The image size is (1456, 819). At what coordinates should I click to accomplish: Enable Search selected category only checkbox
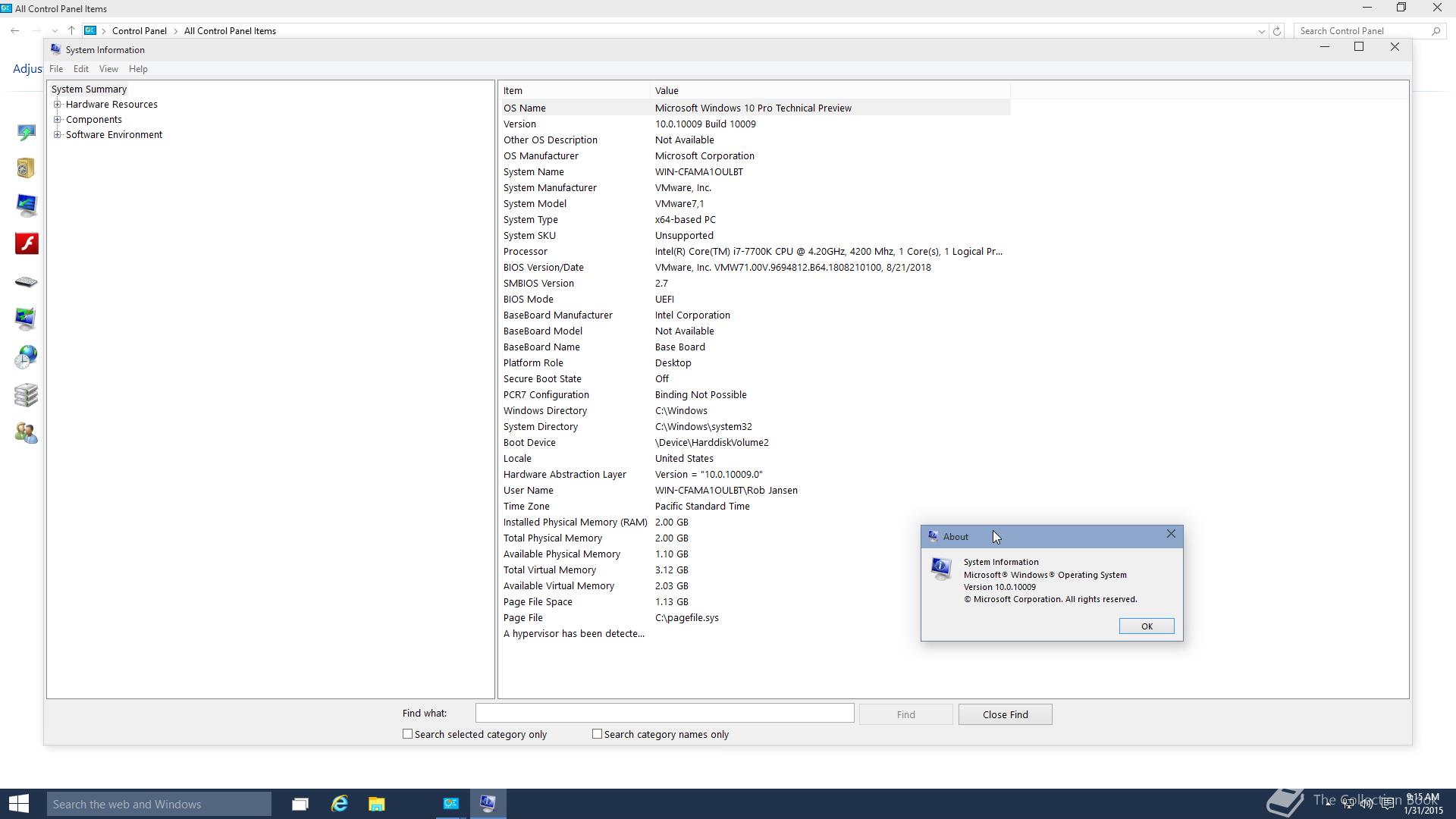click(x=407, y=734)
